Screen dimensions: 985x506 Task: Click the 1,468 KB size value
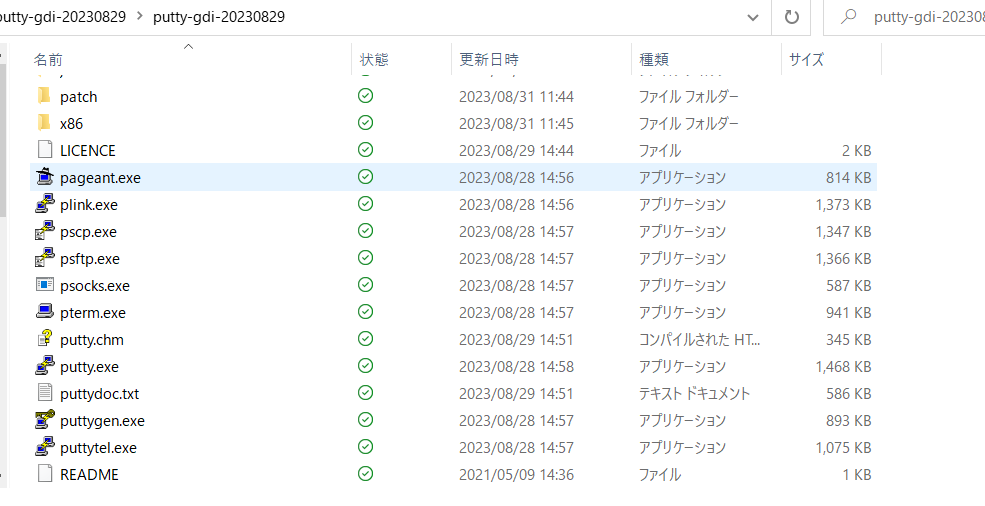click(843, 366)
